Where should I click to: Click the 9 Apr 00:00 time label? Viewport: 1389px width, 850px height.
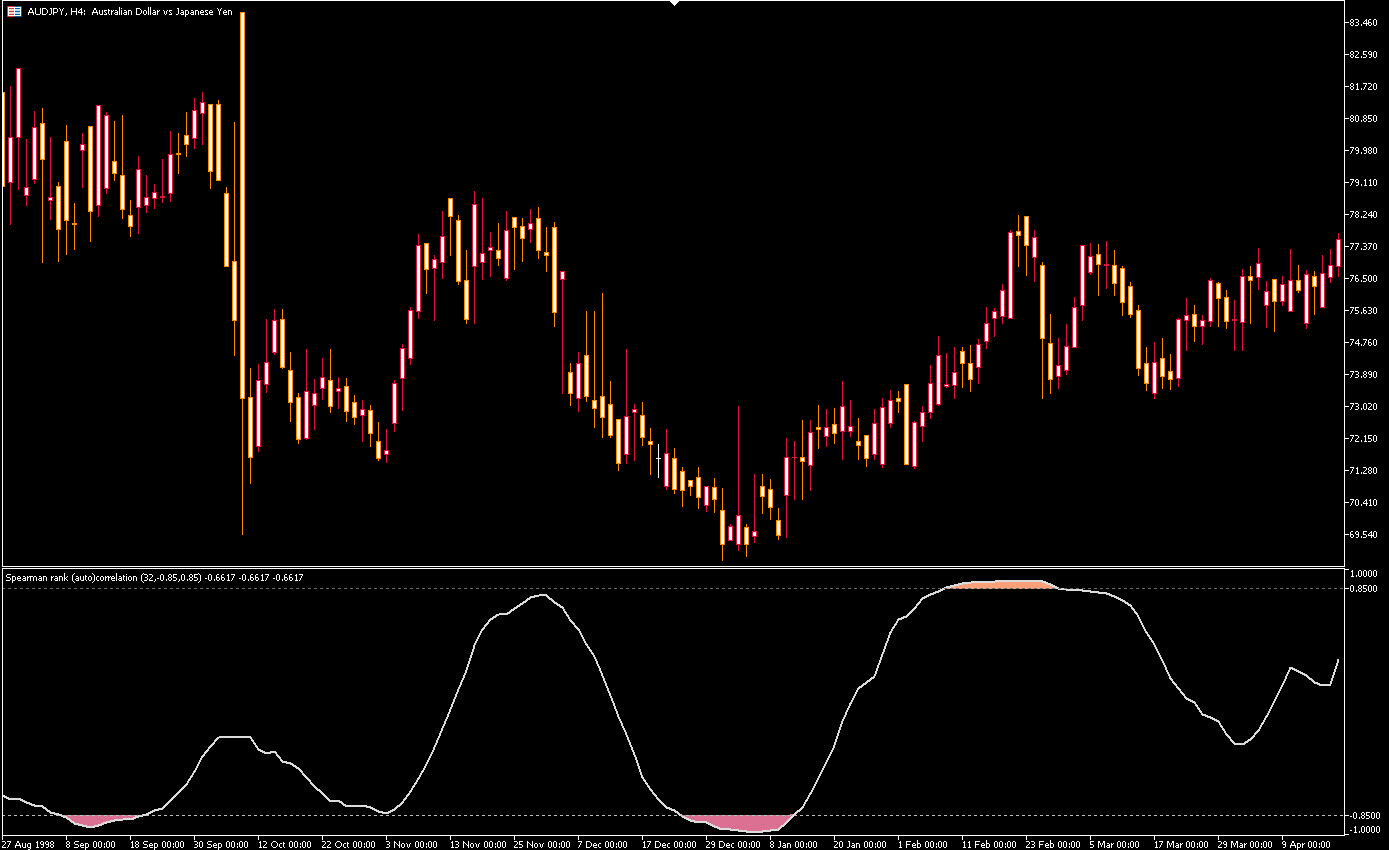pos(1306,844)
